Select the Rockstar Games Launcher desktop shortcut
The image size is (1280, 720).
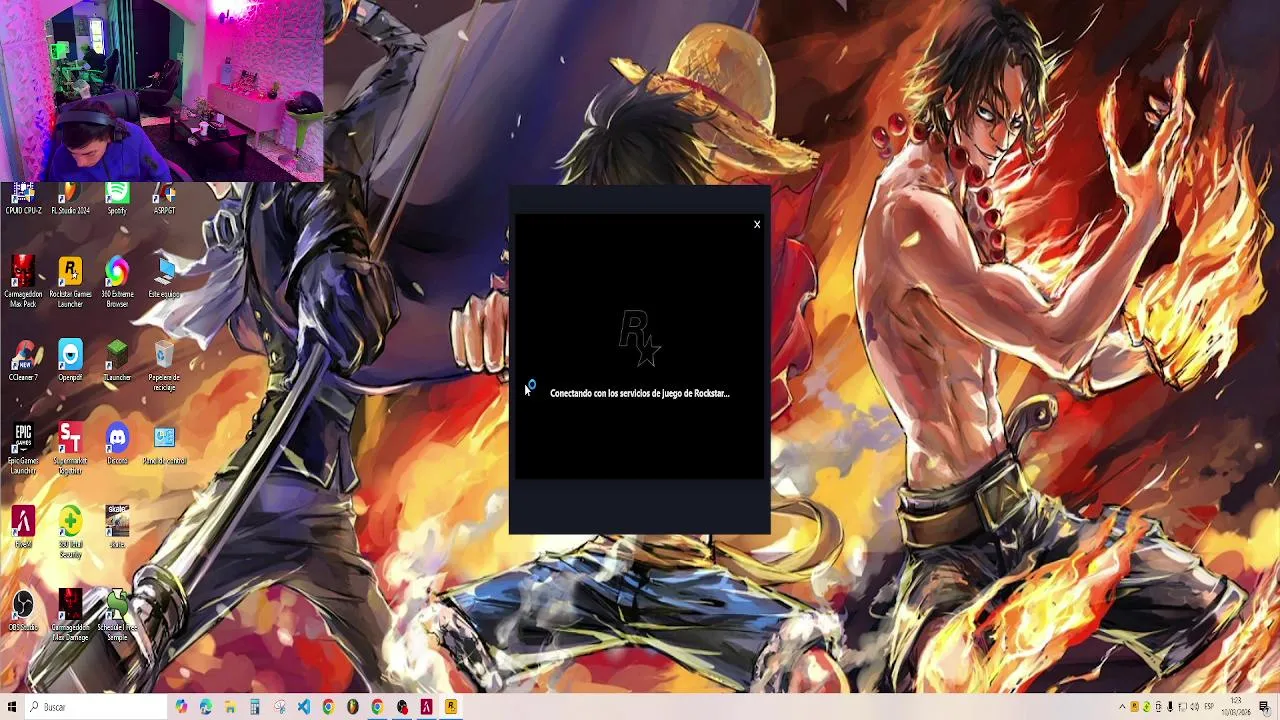click(x=70, y=282)
